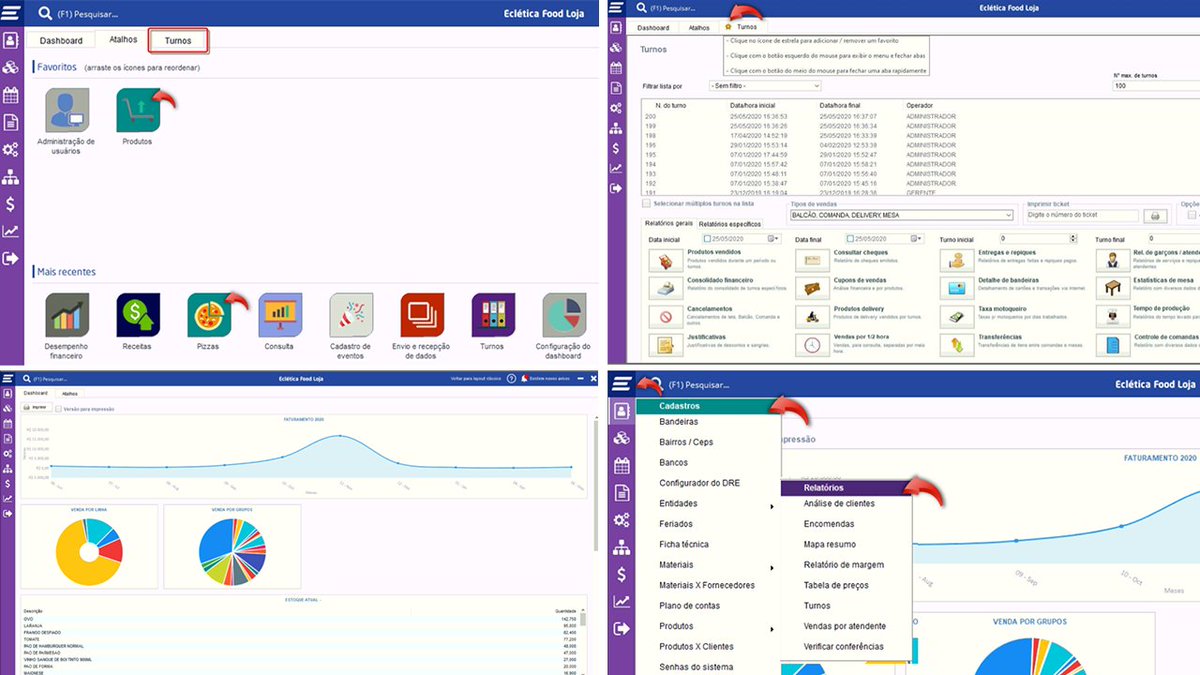Click the calendar sidebar icon in Favoritos screen
Screen dimensions: 1200x675
click(10, 96)
